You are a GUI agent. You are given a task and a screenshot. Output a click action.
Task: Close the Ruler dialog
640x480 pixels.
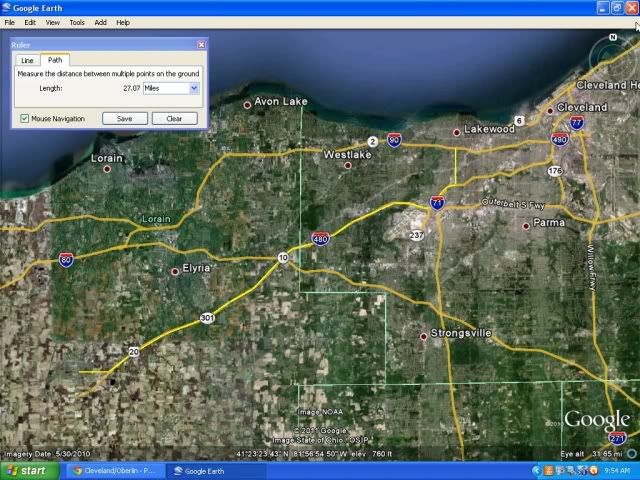click(201, 44)
